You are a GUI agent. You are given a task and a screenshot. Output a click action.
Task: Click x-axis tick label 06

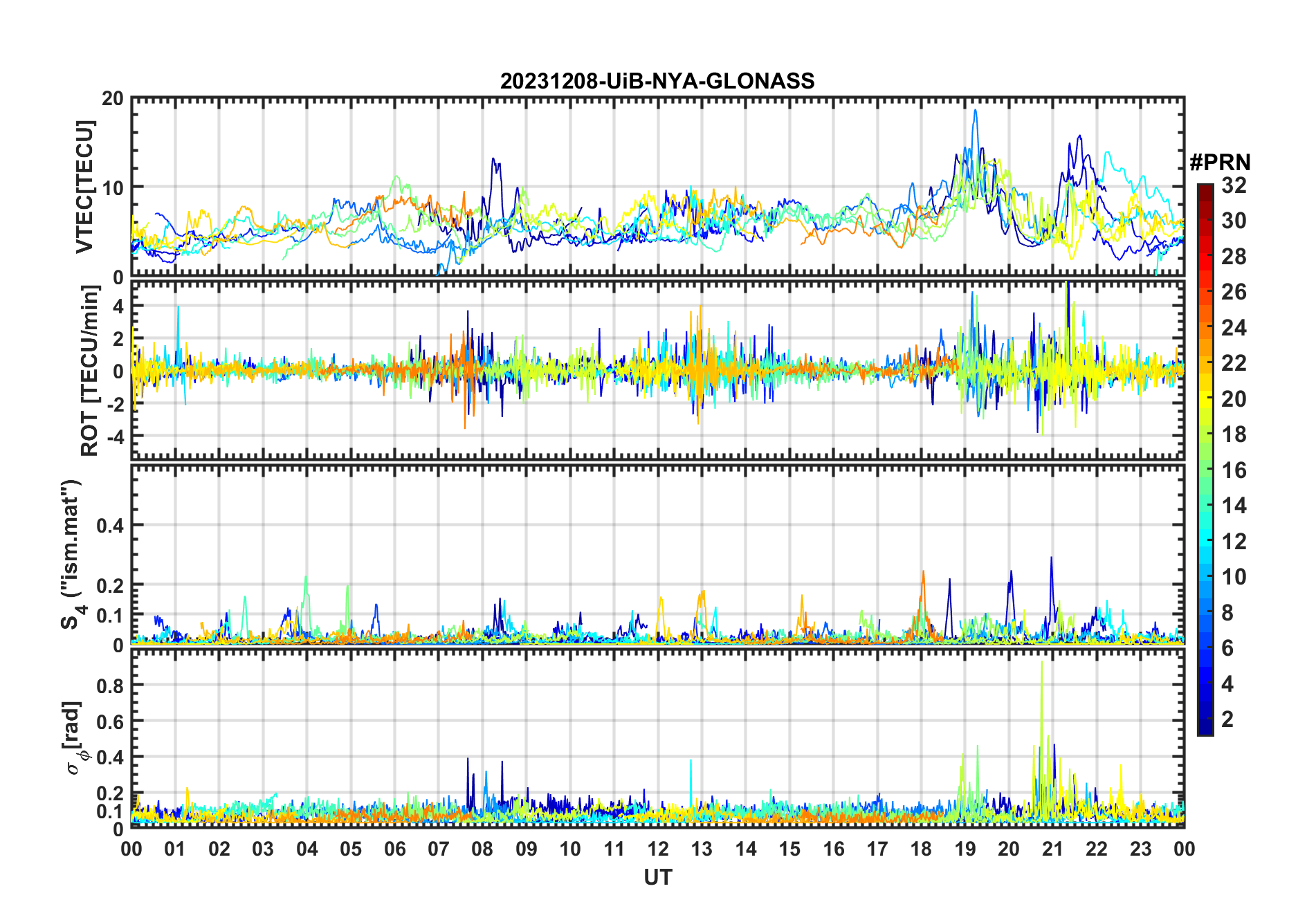pos(394,849)
